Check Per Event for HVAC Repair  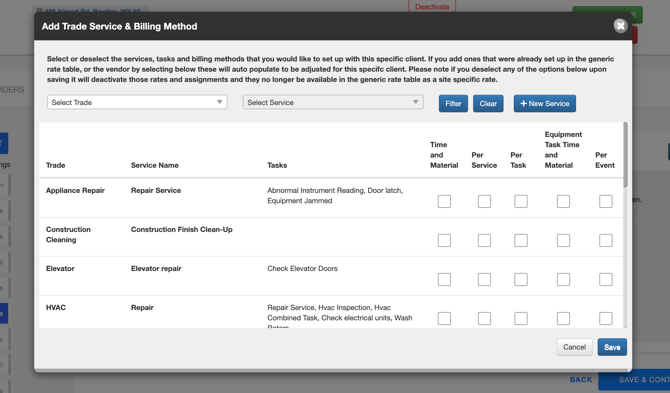click(x=605, y=318)
